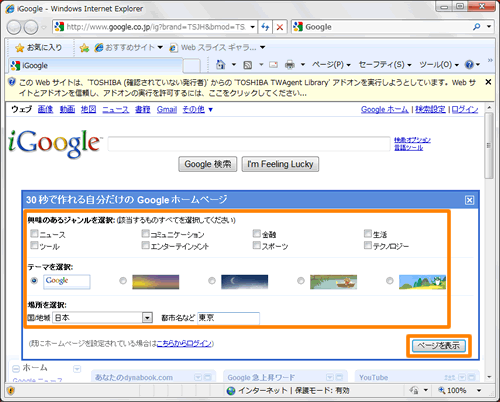Screen dimensions: 500x402
Task: Click the 動画 navigation link
Action: point(67,109)
